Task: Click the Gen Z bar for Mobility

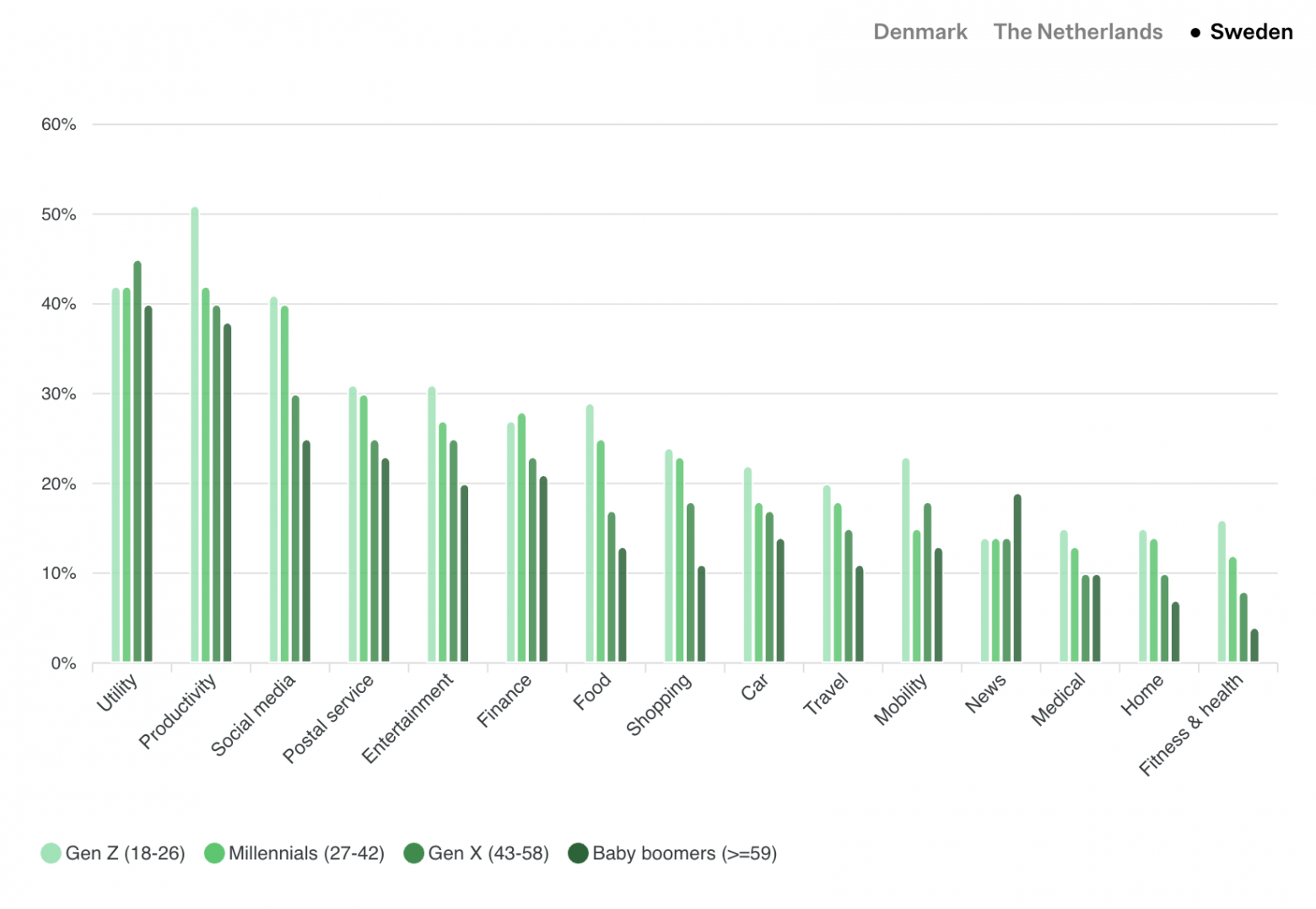Action: pos(906,560)
